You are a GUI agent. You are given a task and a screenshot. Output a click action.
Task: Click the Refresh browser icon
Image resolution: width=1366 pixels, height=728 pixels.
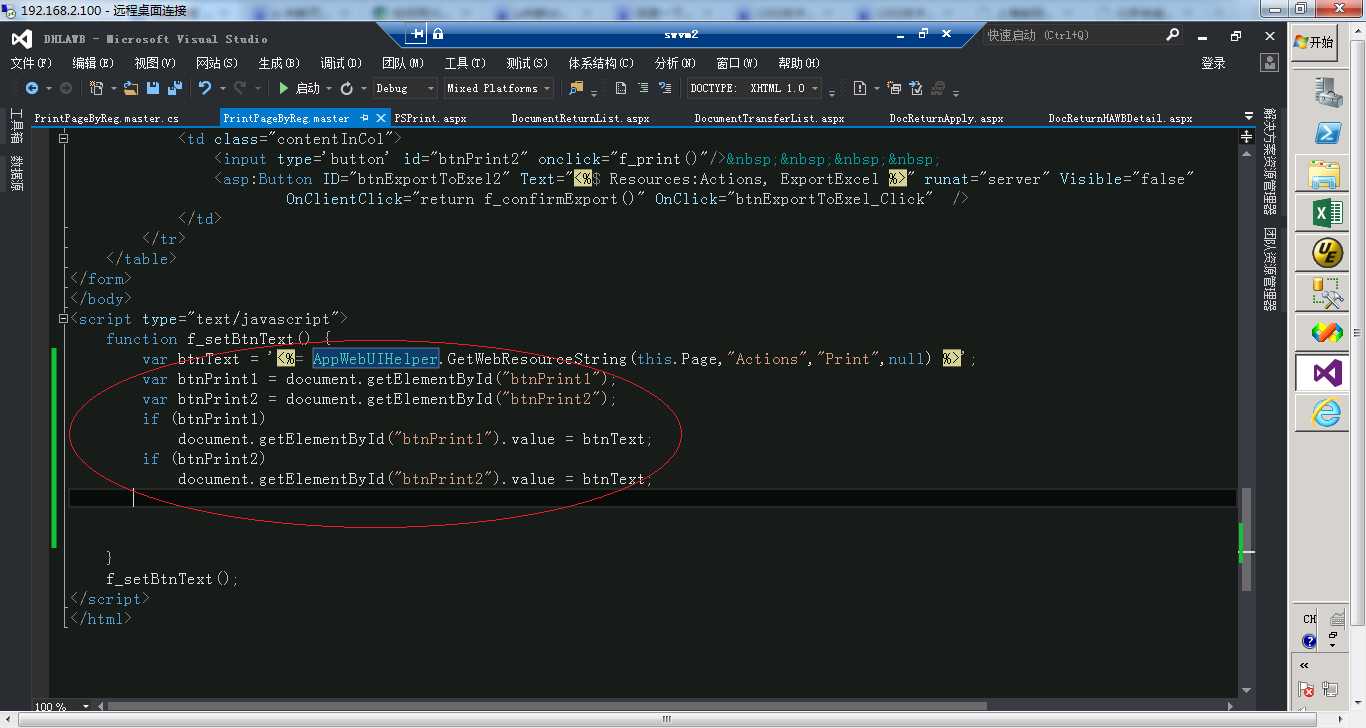346,88
